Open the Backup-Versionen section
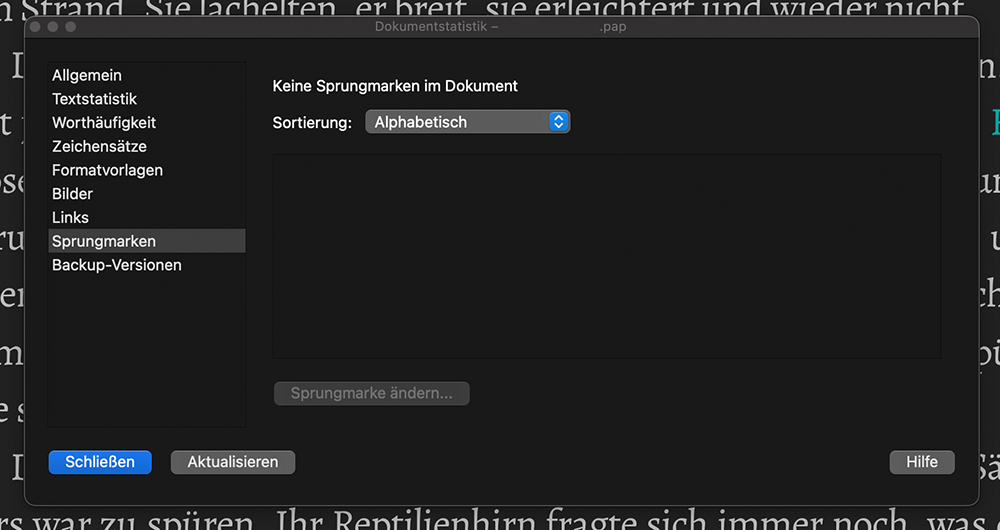Screen dimensions: 1000x530 pyautogui.click(x=117, y=265)
